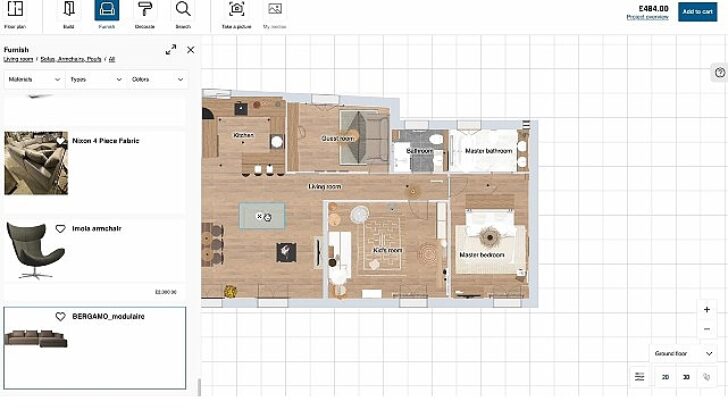The height and width of the screenshot is (410, 728).
Task: Favorite the BERGAMO_modulaire with heart icon
Action: [60, 316]
